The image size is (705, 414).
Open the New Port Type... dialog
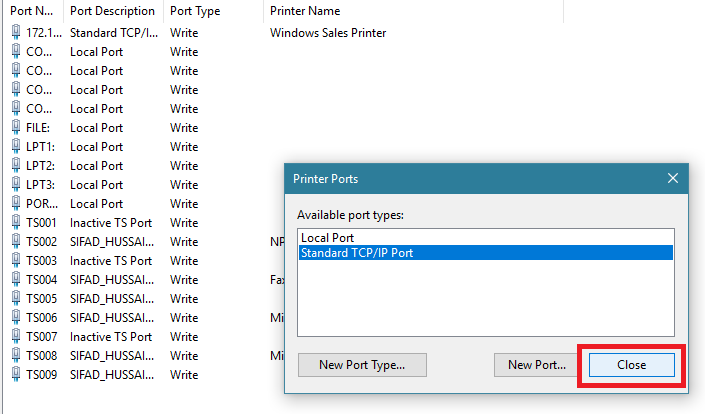point(362,365)
